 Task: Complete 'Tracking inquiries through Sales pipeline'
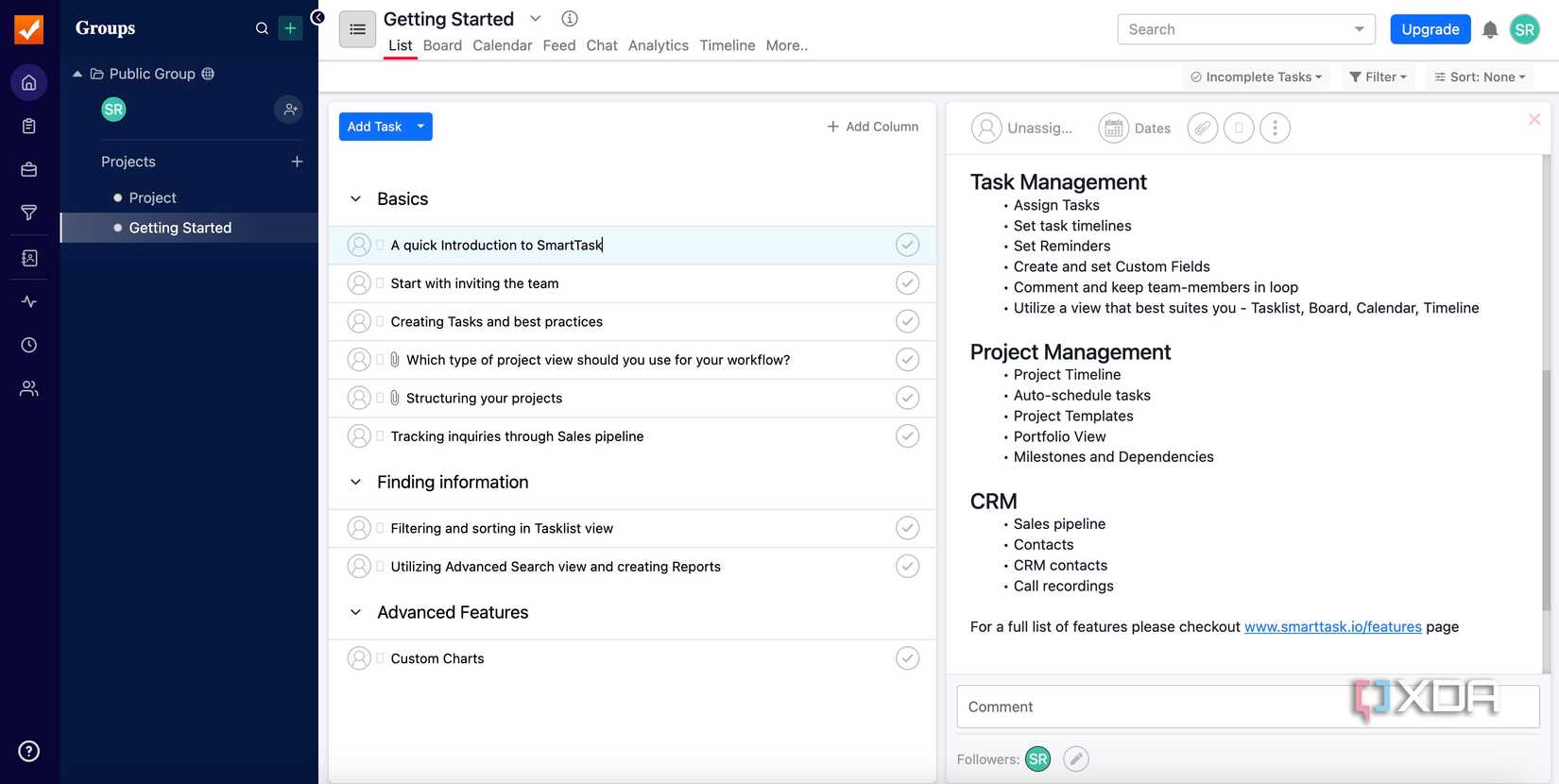[x=907, y=435]
